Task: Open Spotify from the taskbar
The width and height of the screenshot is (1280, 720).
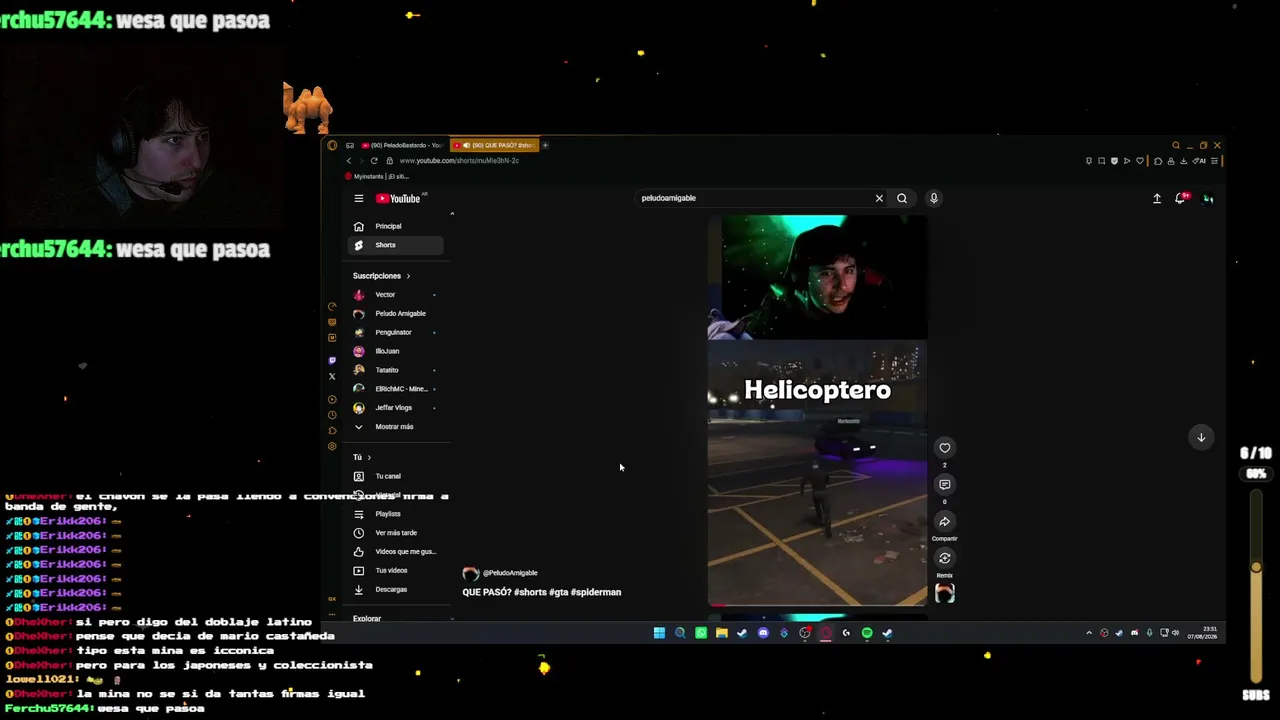Action: coord(867,633)
